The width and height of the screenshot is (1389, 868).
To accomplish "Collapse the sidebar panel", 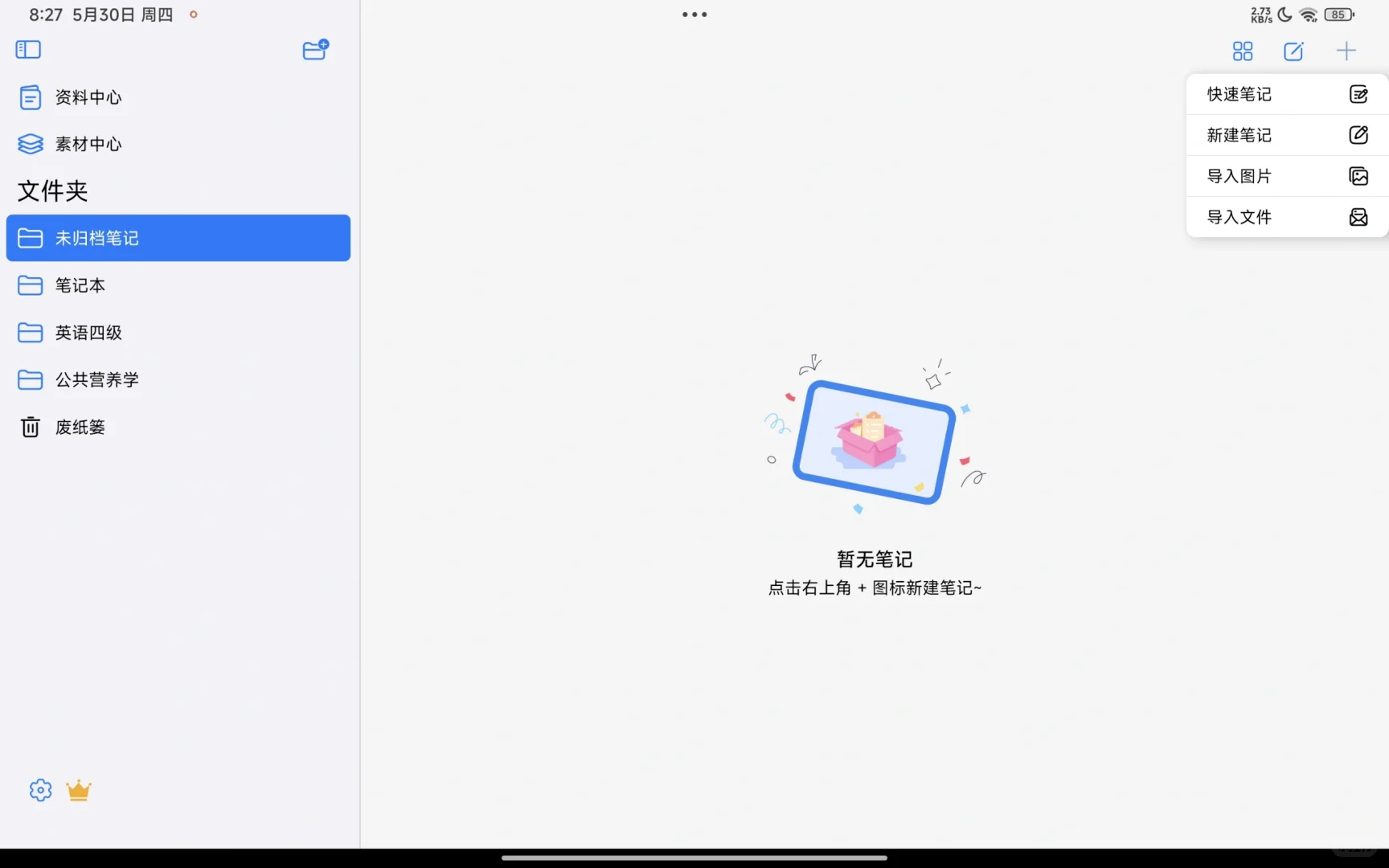I will [x=27, y=50].
